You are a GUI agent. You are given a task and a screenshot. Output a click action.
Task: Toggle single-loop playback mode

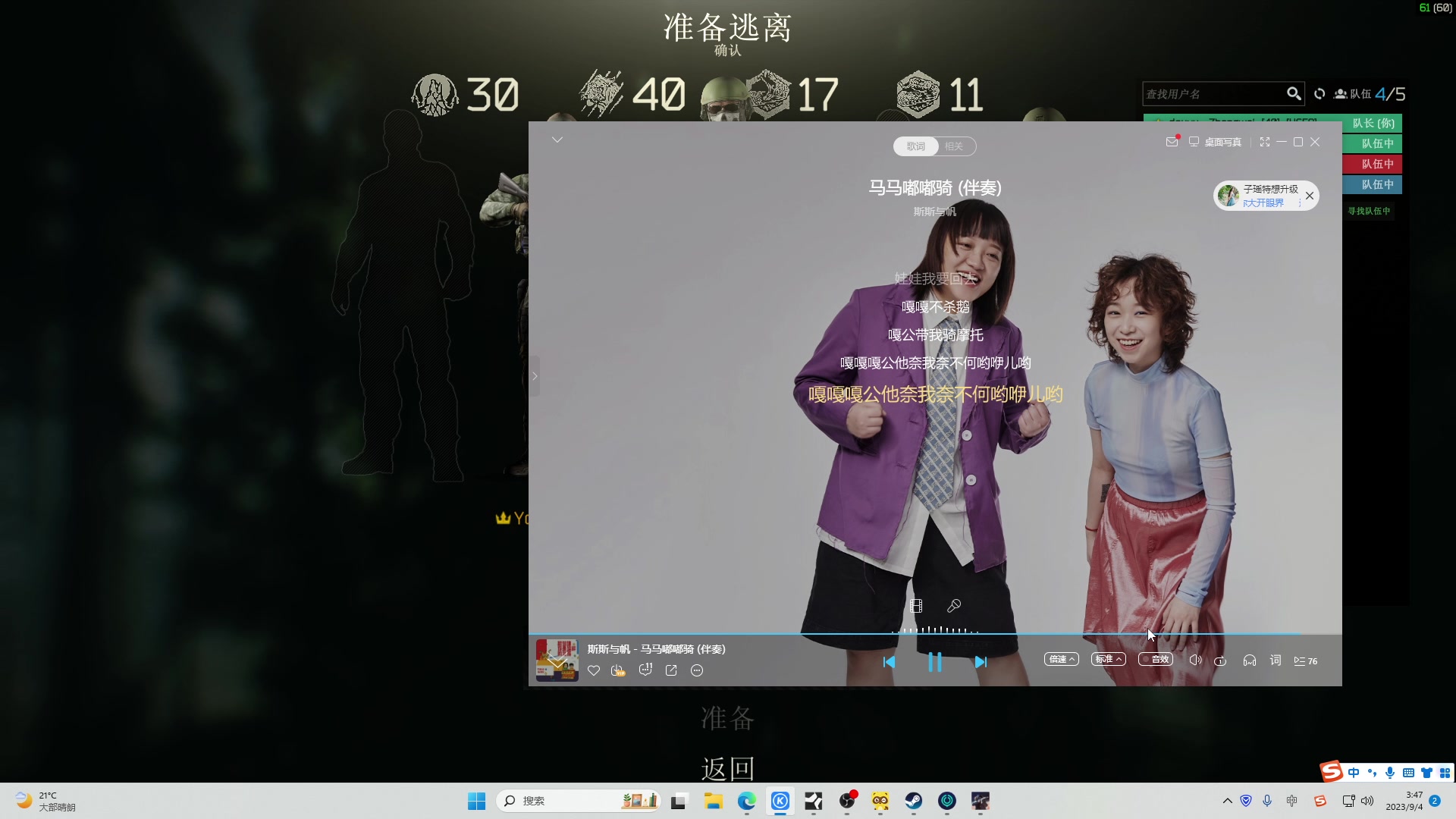(x=1220, y=661)
